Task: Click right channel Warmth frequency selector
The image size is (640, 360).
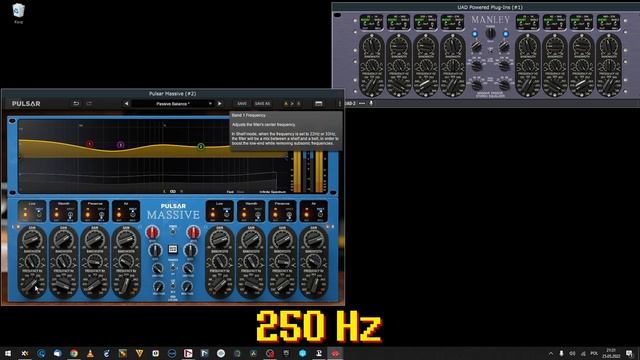Action: (x=251, y=284)
